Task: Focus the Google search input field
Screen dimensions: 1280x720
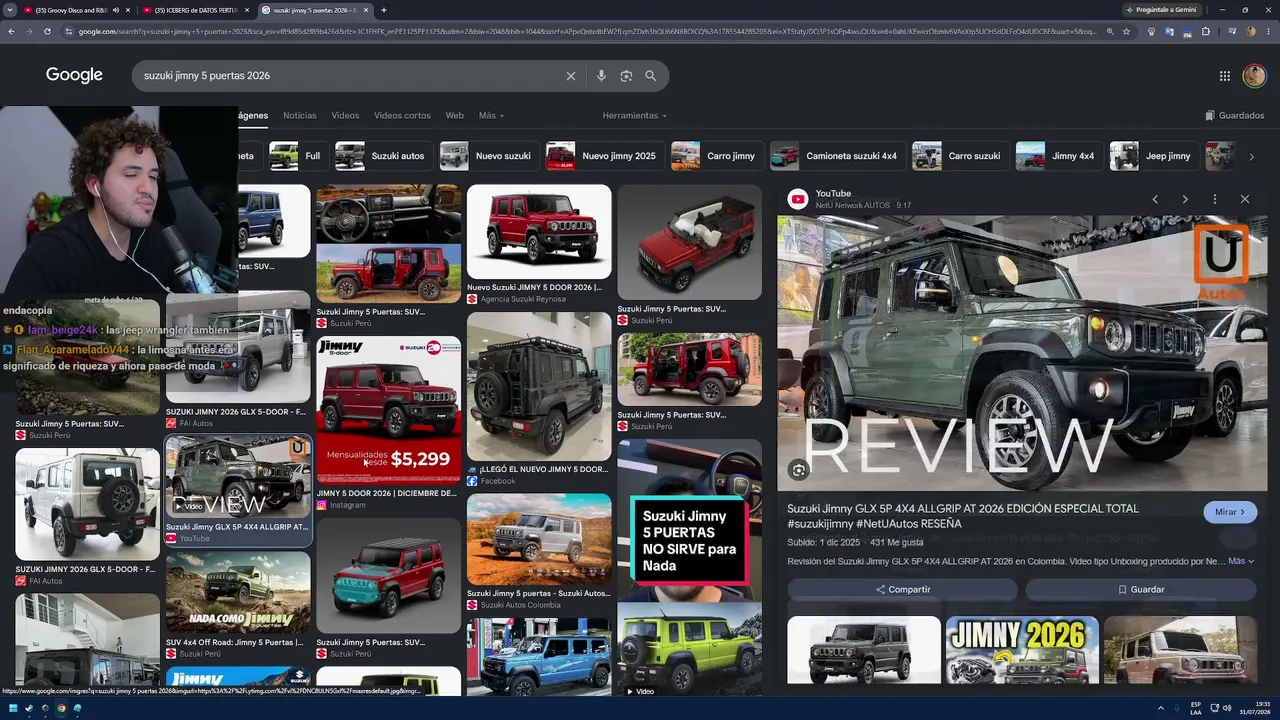Action: coord(350,76)
